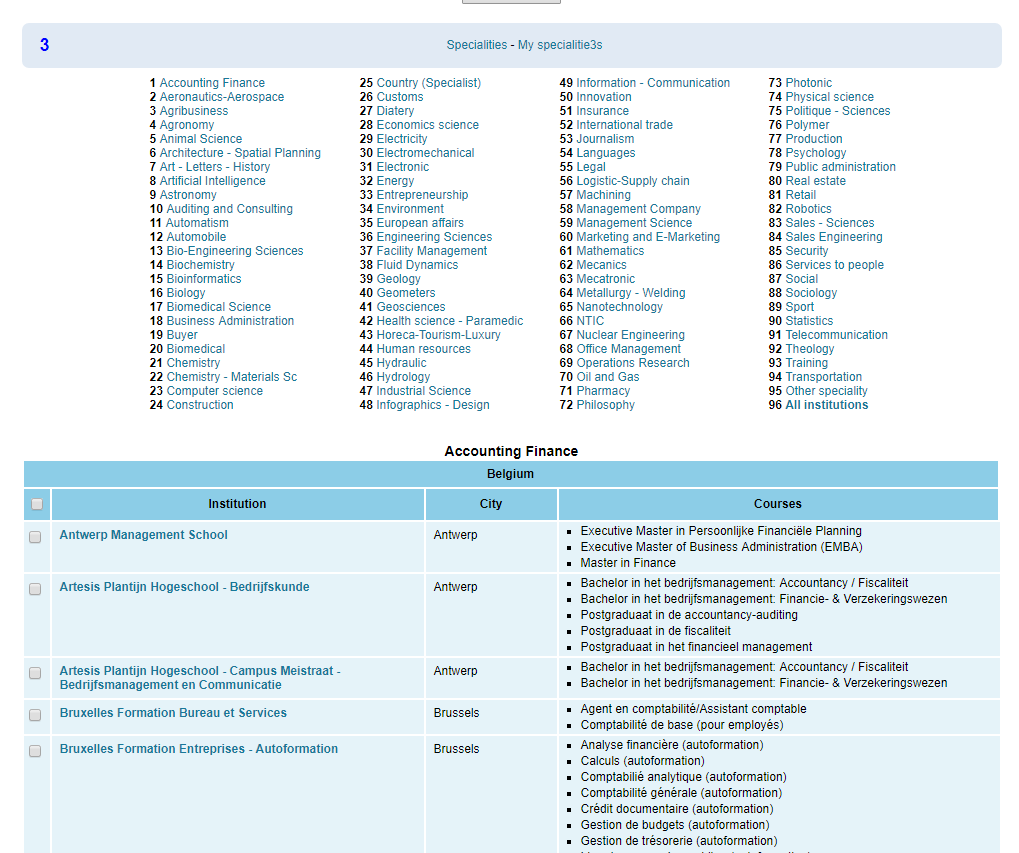Click the All institutions link
Viewport: 1019px width, 853px height.
point(826,405)
